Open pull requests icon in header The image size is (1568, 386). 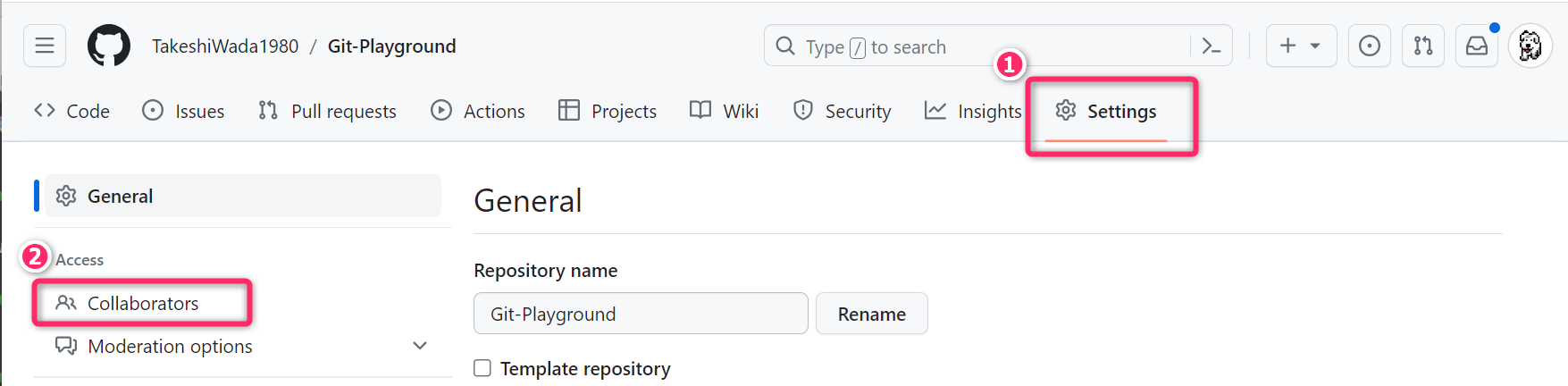1423,46
